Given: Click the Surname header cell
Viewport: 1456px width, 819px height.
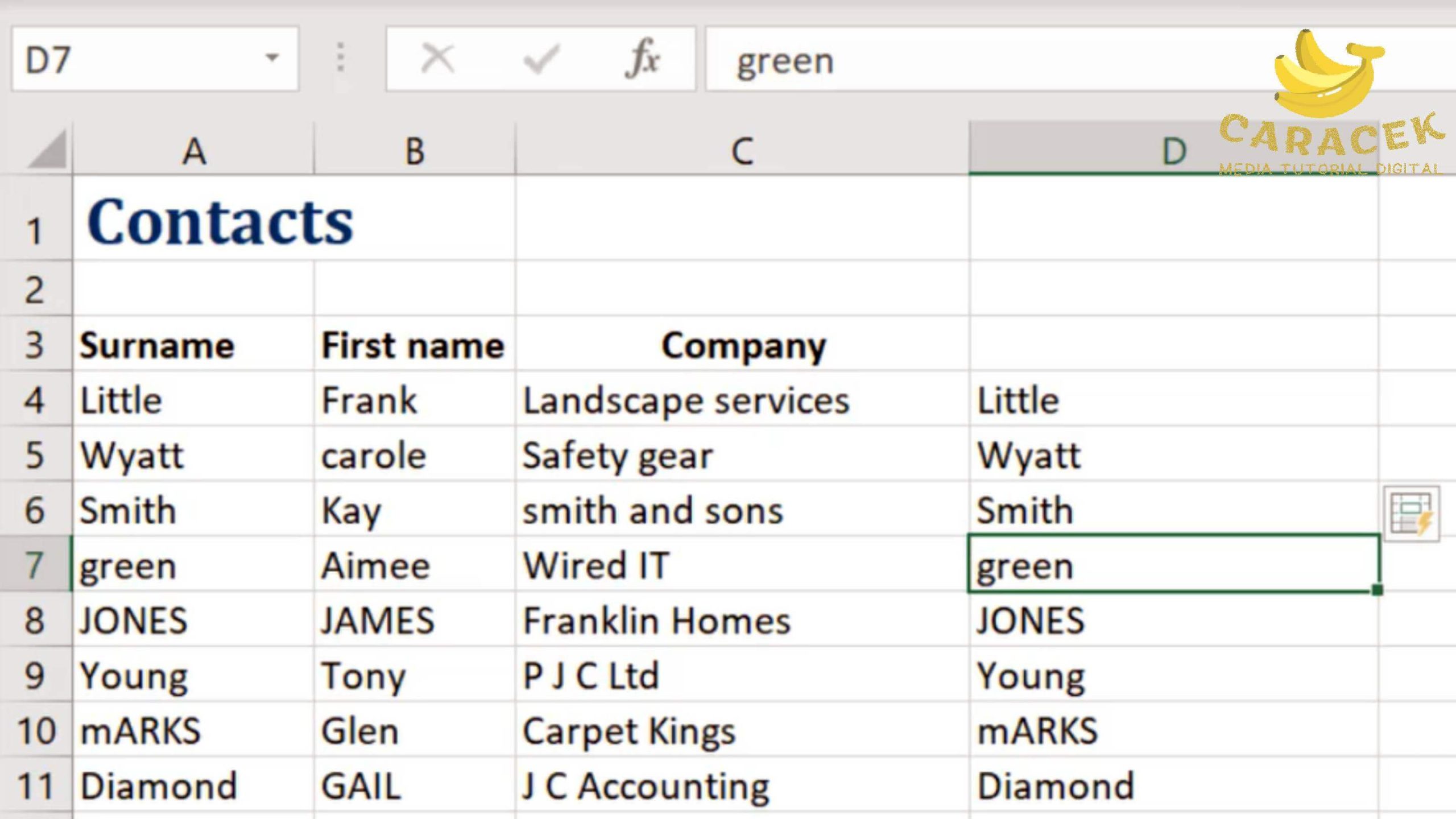Looking at the screenshot, I should 193,344.
